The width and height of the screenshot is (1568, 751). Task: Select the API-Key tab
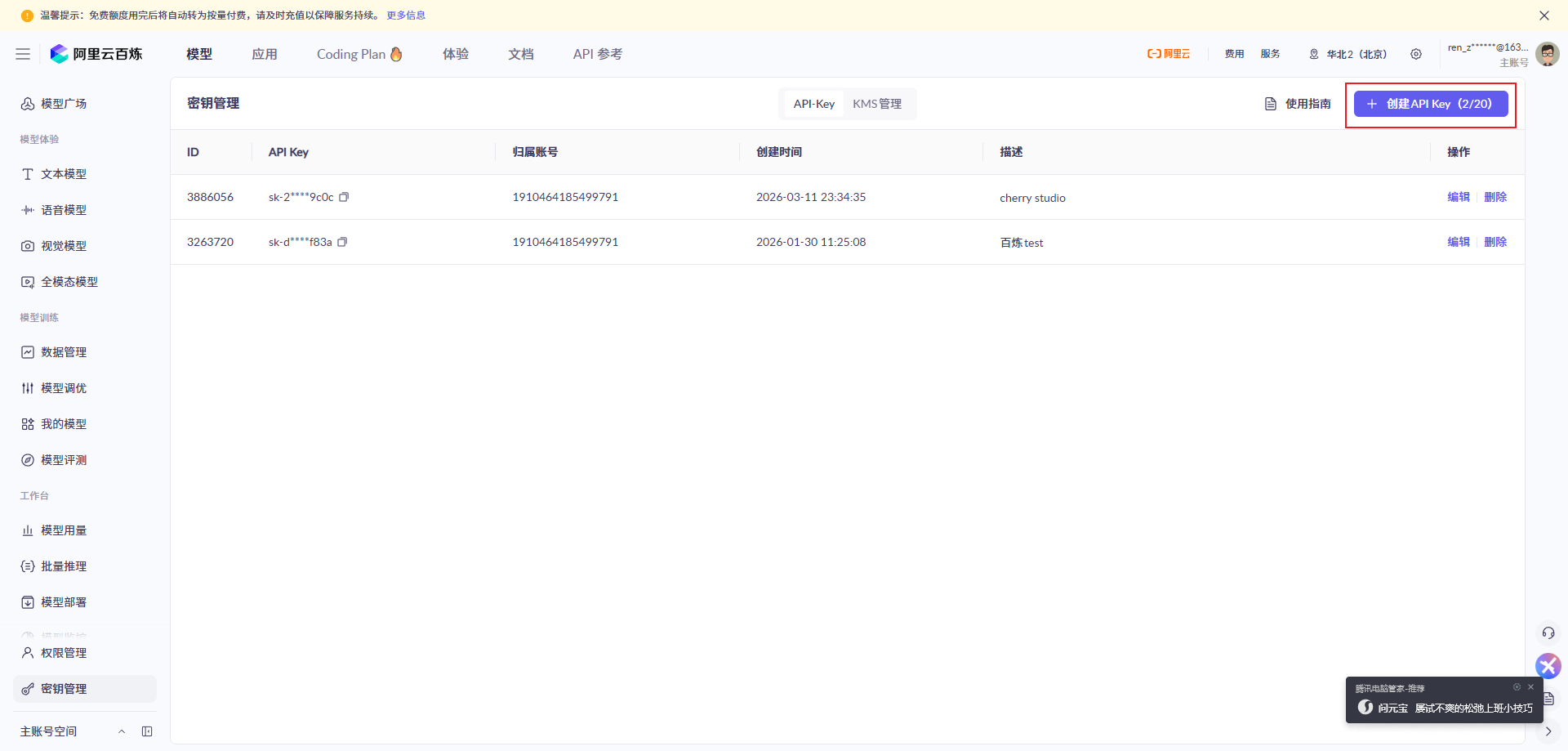click(x=813, y=104)
